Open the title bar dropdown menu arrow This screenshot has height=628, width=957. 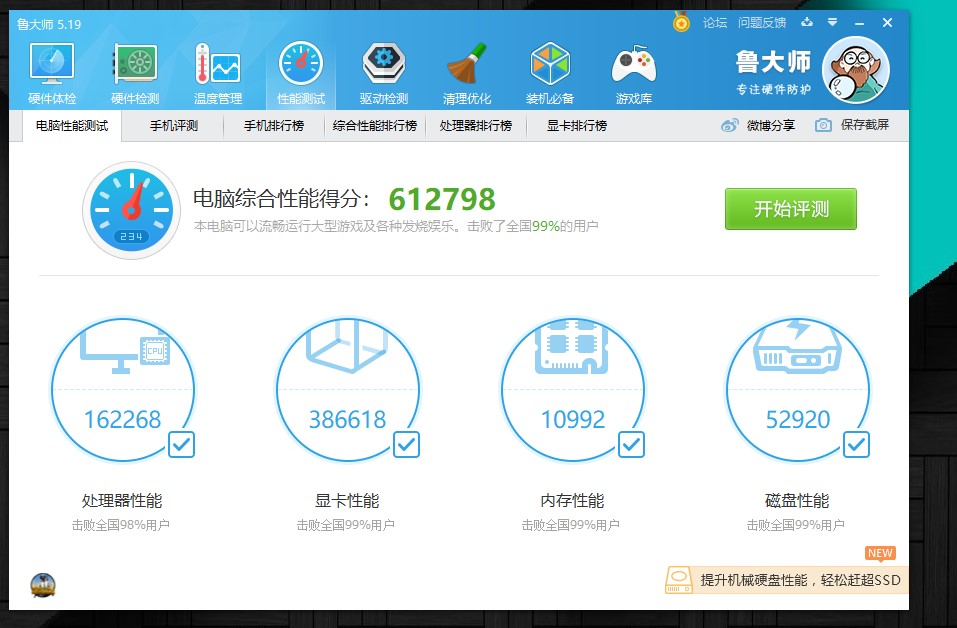(x=832, y=23)
